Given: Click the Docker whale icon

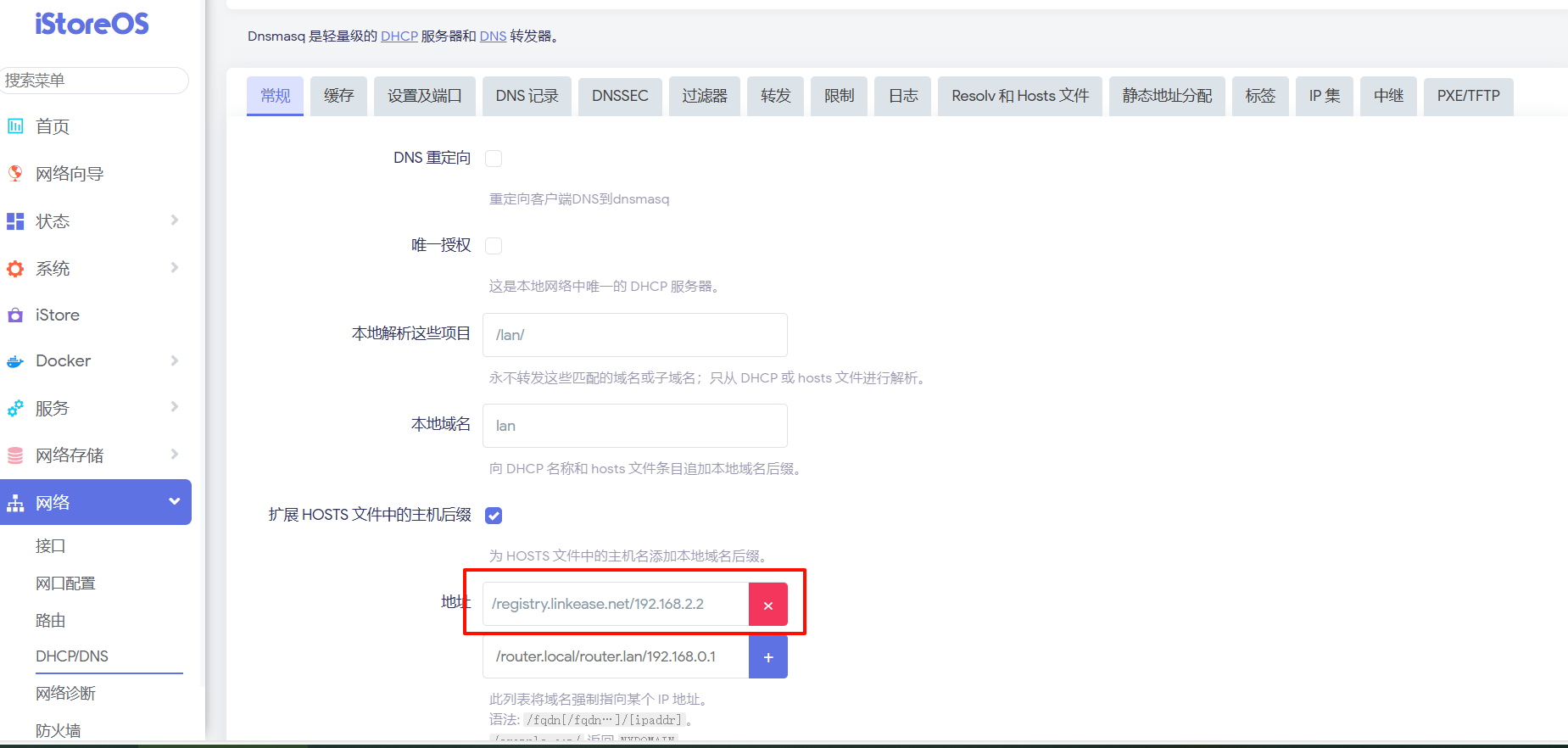Looking at the screenshot, I should coord(15,361).
